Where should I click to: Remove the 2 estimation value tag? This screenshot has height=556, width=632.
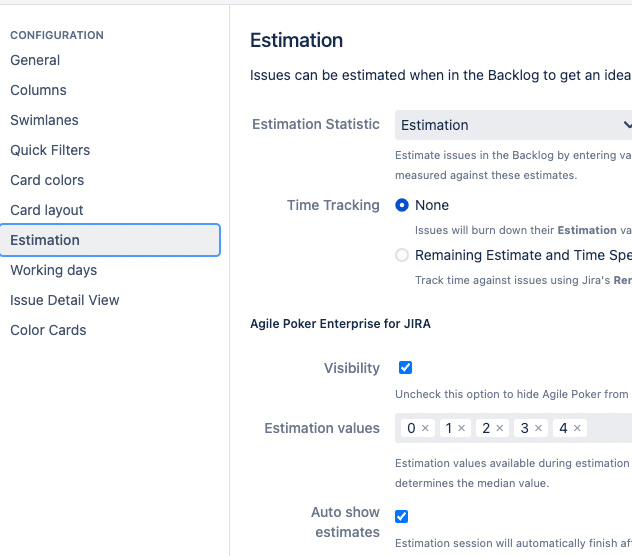[x=500, y=428]
